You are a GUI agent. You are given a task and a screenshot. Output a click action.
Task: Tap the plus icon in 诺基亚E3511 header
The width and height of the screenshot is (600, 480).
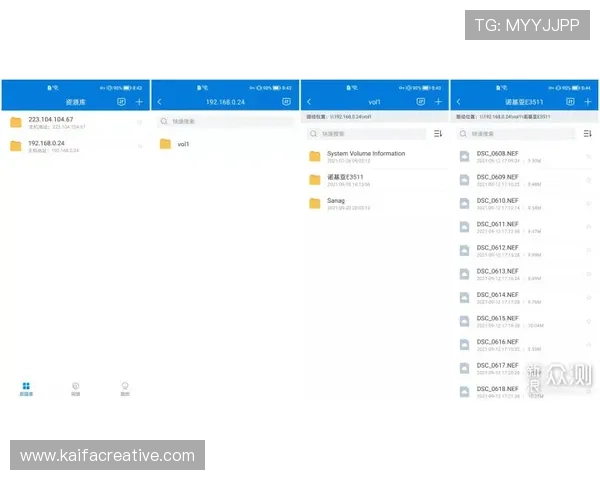coord(588,102)
